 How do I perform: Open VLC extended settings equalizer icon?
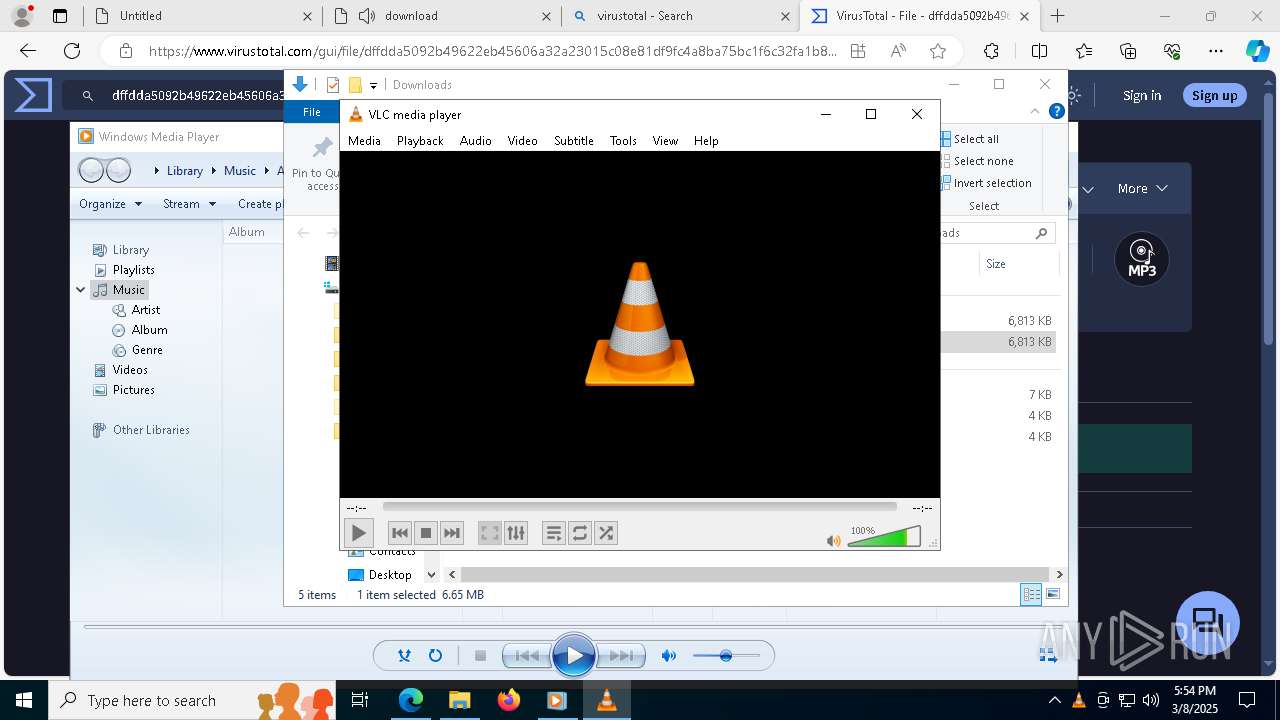(515, 533)
